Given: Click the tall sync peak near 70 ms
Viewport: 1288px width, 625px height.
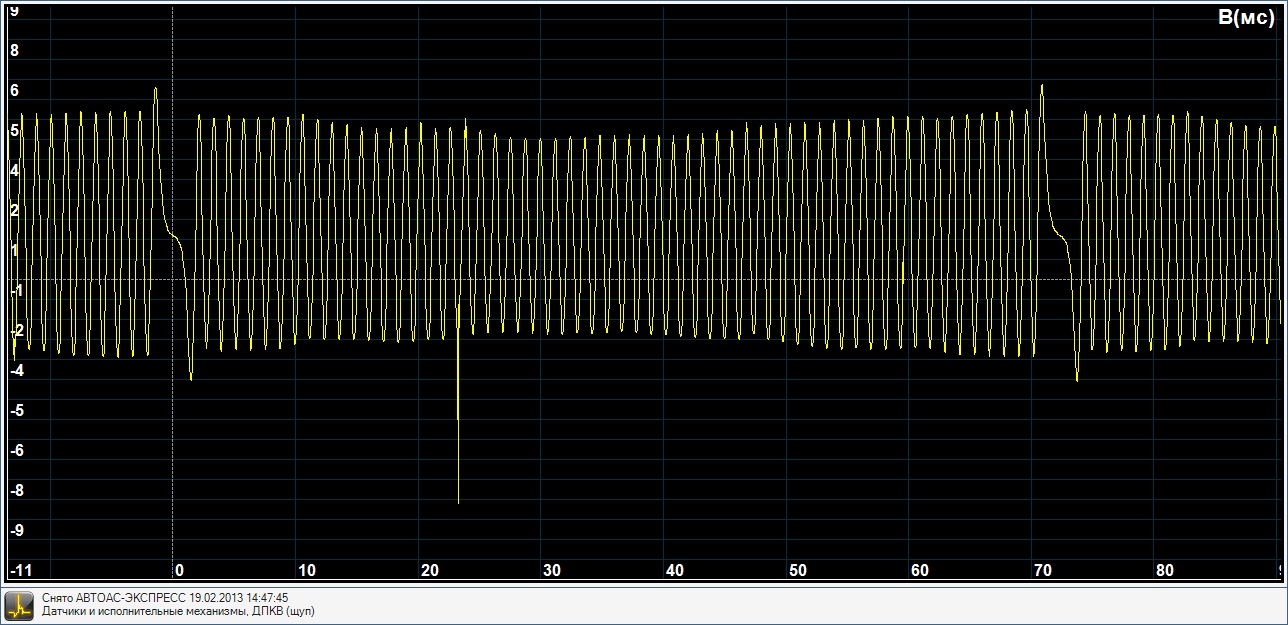Looking at the screenshot, I should click(x=1042, y=87).
